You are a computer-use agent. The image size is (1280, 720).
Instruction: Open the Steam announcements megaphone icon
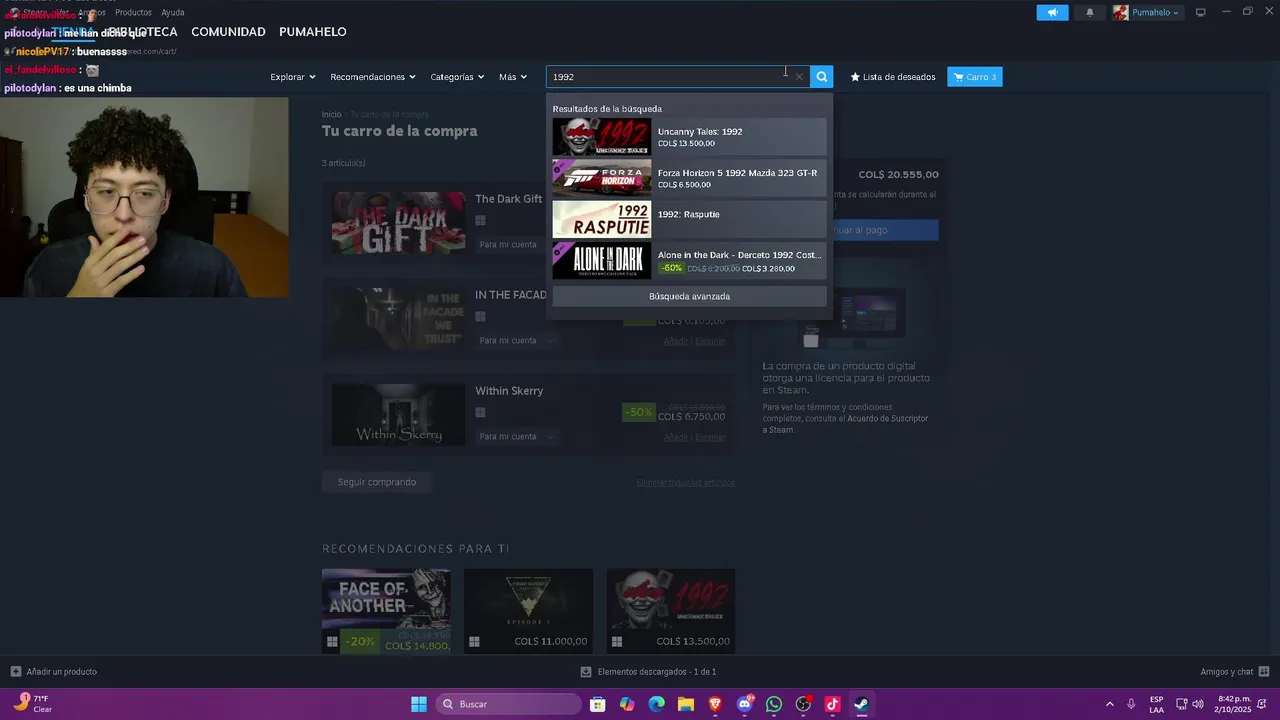coord(1052,12)
